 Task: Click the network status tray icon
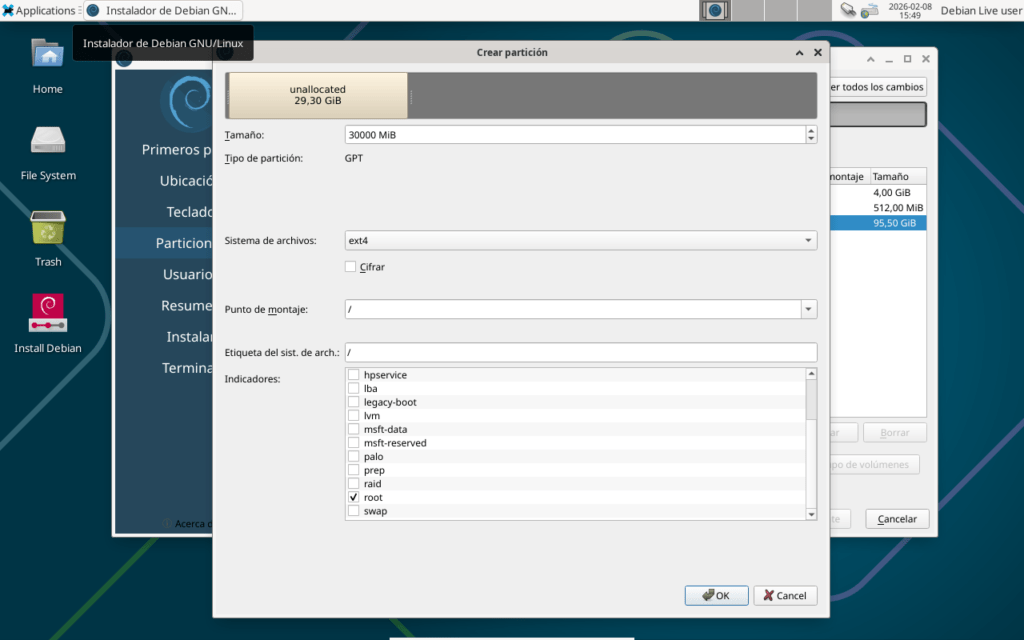848,10
